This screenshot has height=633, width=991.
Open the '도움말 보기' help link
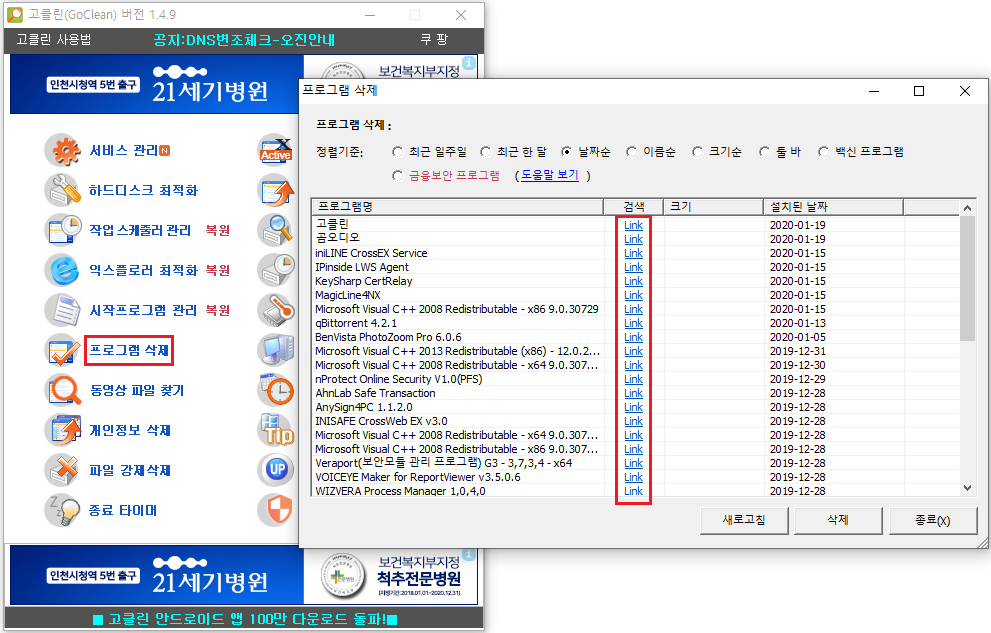pos(550,175)
